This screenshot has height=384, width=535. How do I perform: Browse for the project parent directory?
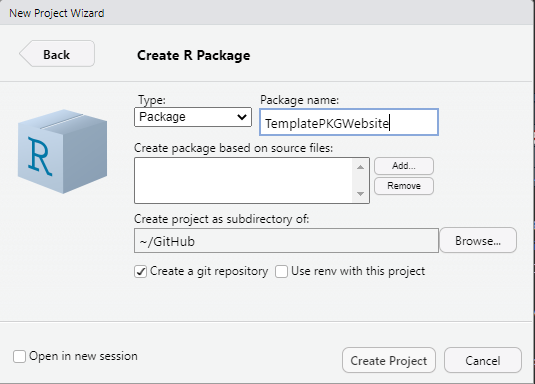(x=478, y=240)
